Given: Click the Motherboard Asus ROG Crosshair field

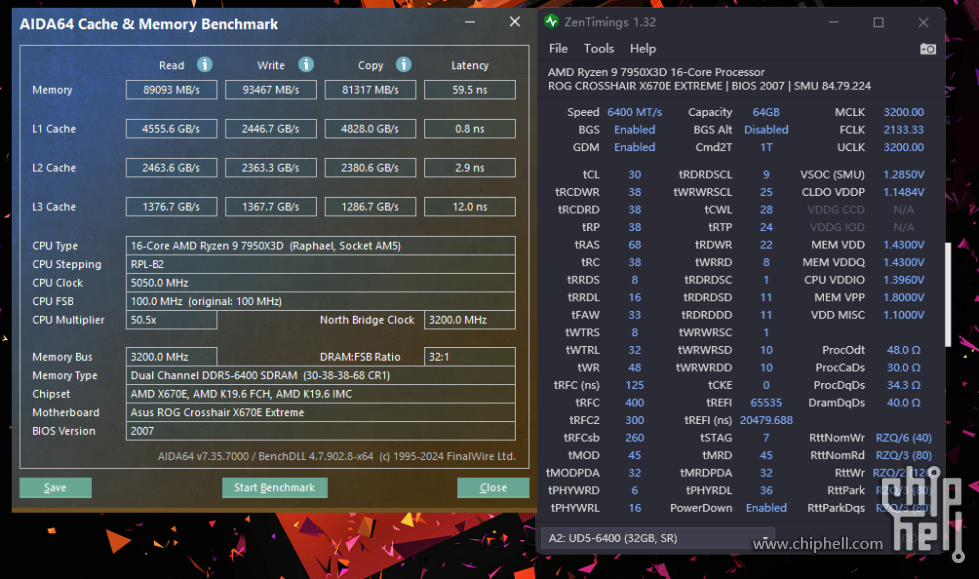Looking at the screenshot, I should [x=321, y=412].
